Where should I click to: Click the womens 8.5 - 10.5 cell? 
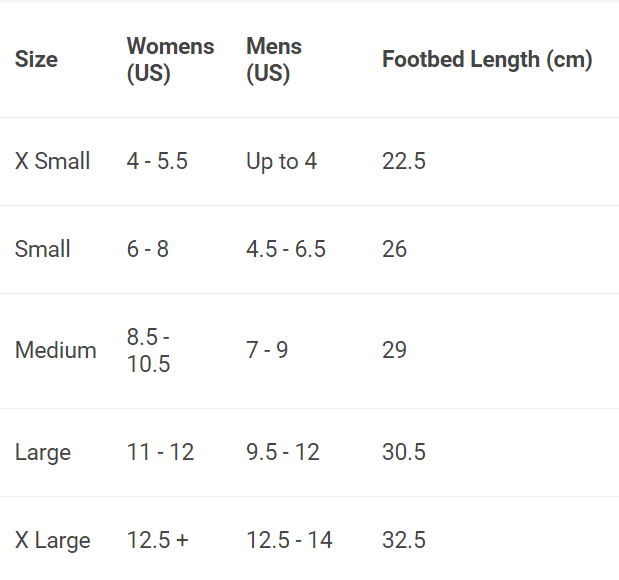149,350
